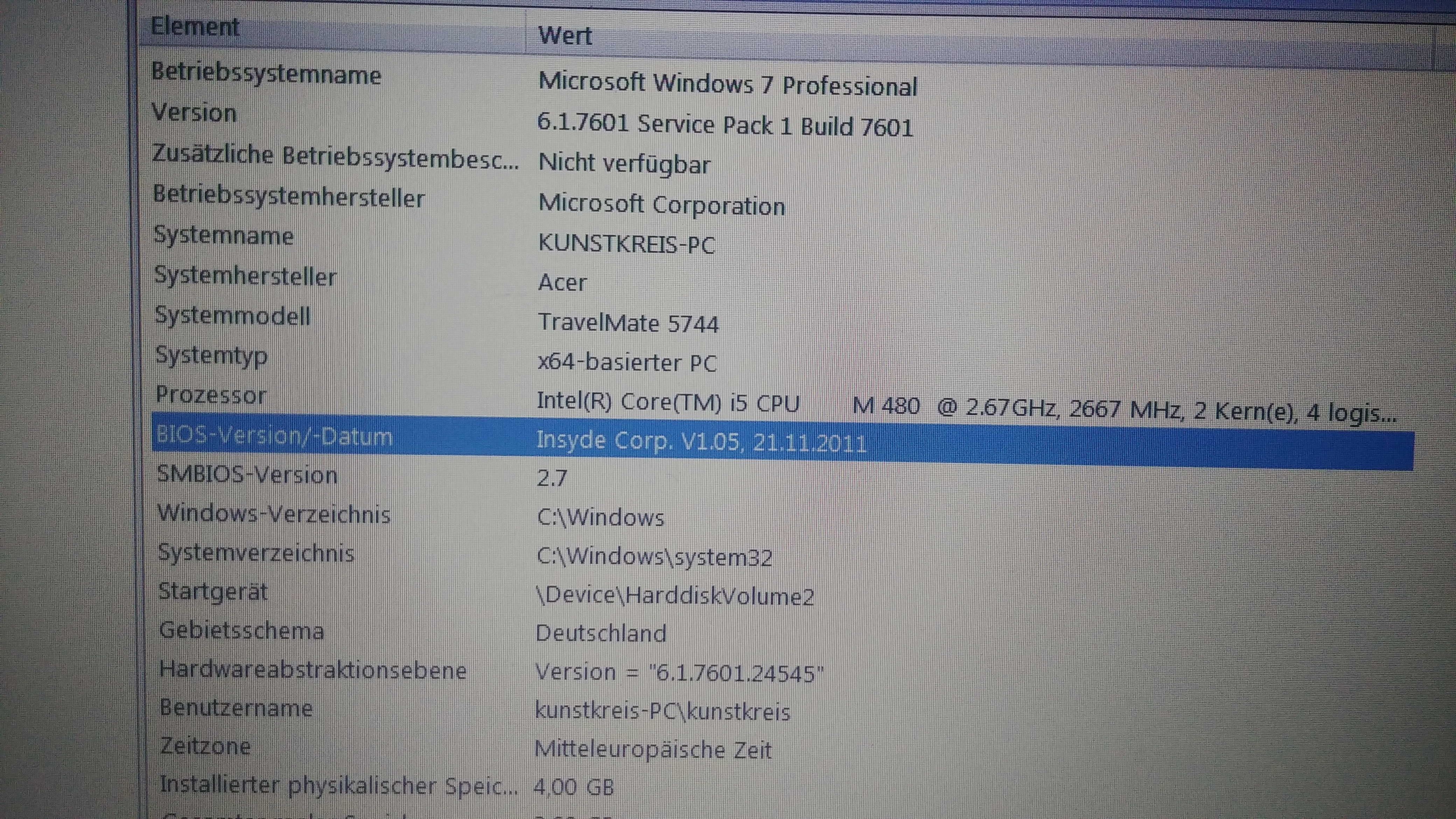The image size is (1456, 819).
Task: Click the \Device\HarddiskVolume2 value
Action: click(x=674, y=596)
